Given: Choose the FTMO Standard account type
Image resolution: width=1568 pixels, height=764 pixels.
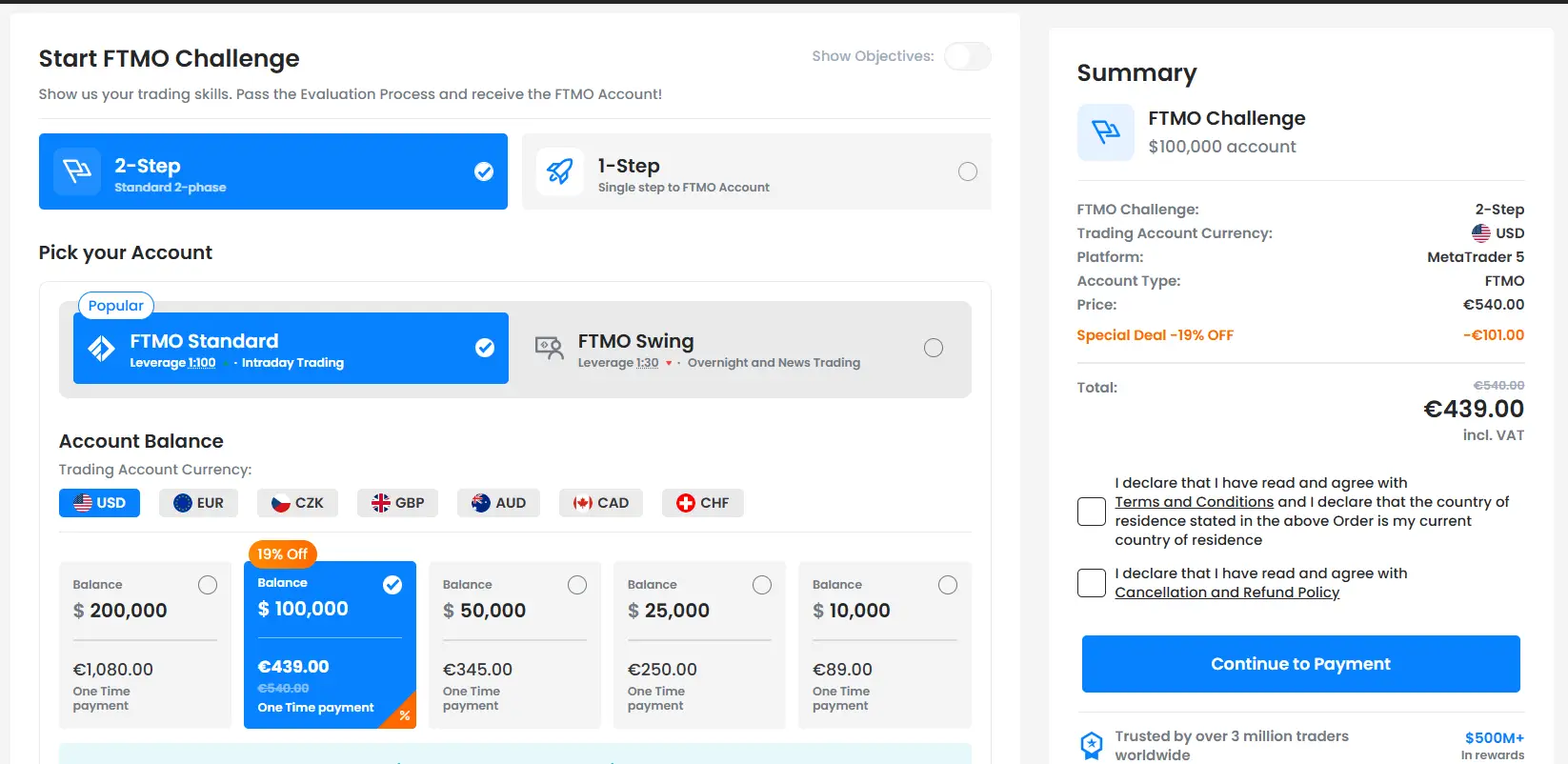Looking at the screenshot, I should (291, 349).
